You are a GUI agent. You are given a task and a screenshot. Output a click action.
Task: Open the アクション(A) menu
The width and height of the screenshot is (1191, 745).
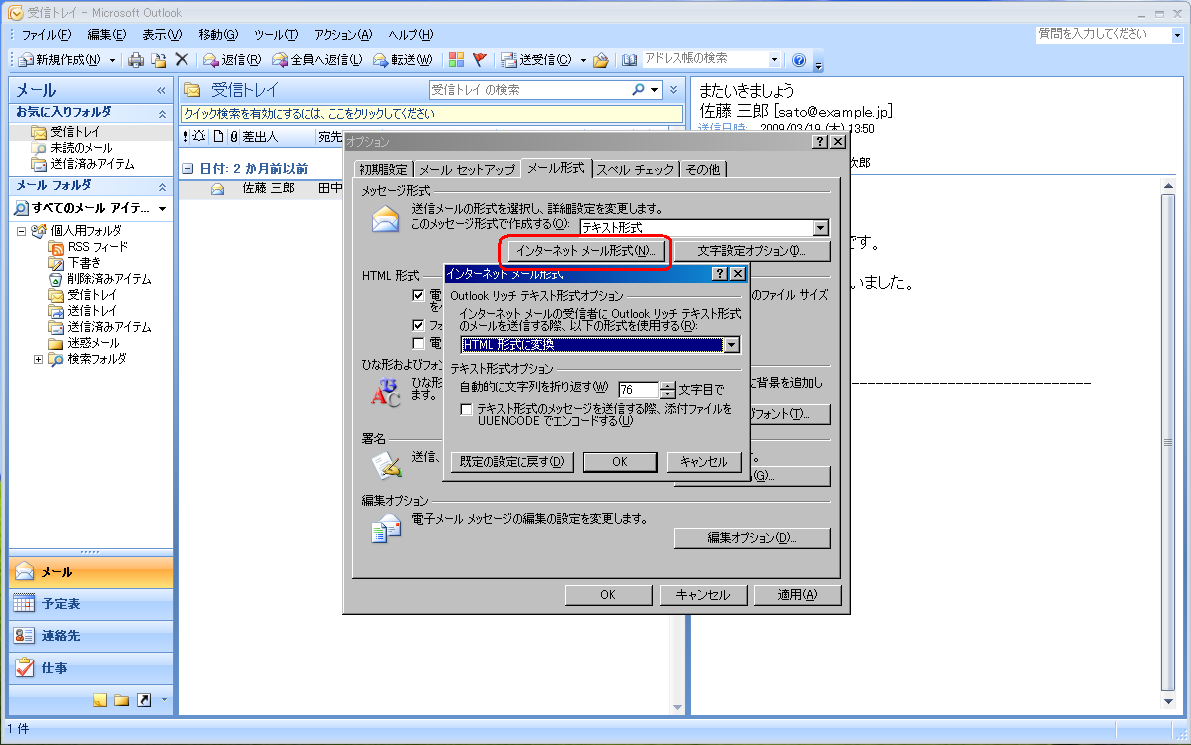pos(343,34)
